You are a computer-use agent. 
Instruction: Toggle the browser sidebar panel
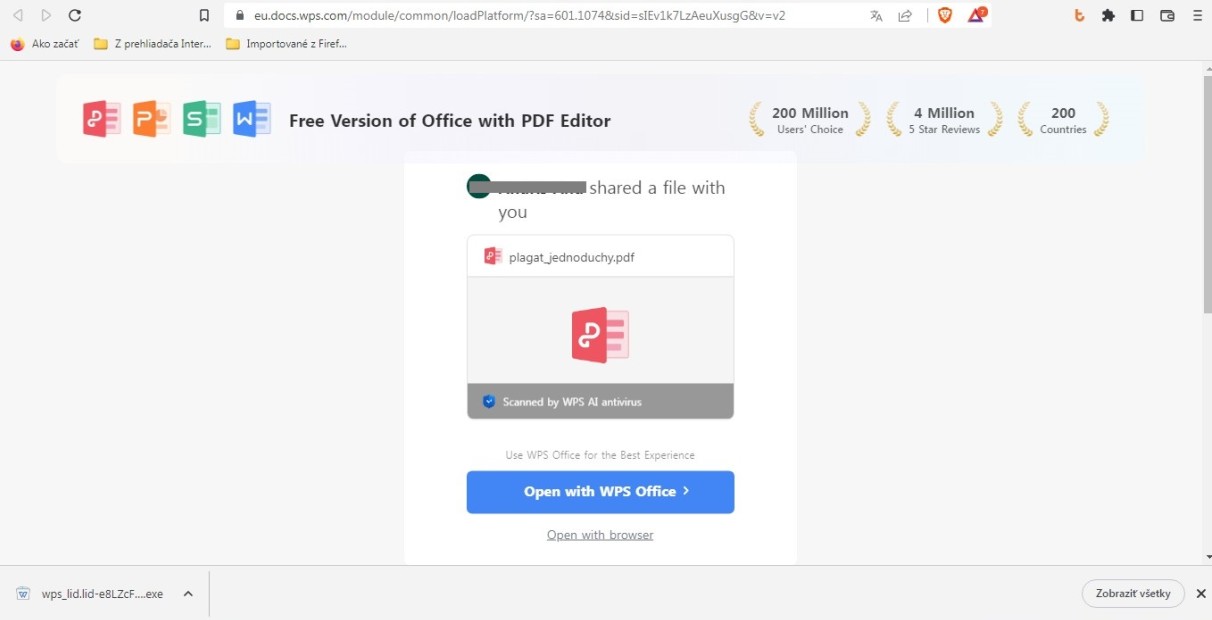click(x=1137, y=16)
